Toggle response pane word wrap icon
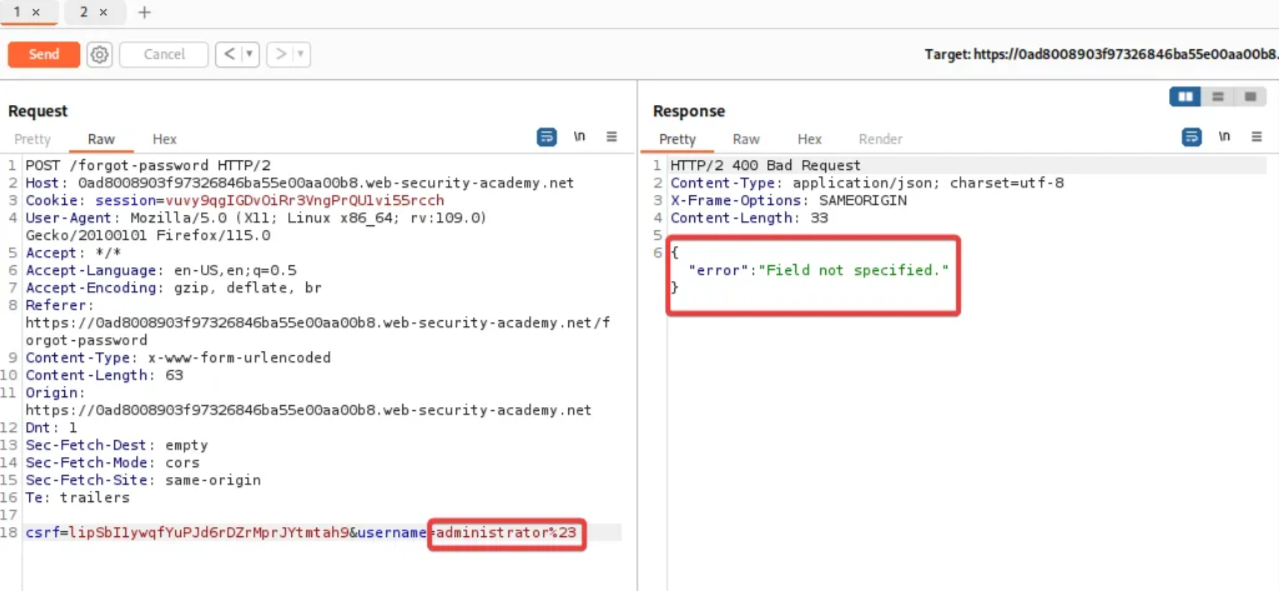 [1191, 137]
